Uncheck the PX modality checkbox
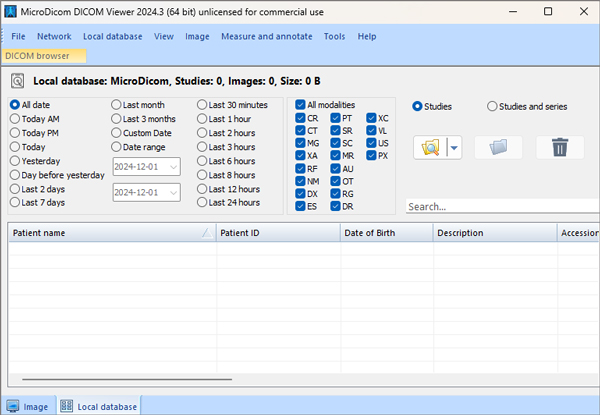Screen dimensions: 600x415 coord(371,156)
